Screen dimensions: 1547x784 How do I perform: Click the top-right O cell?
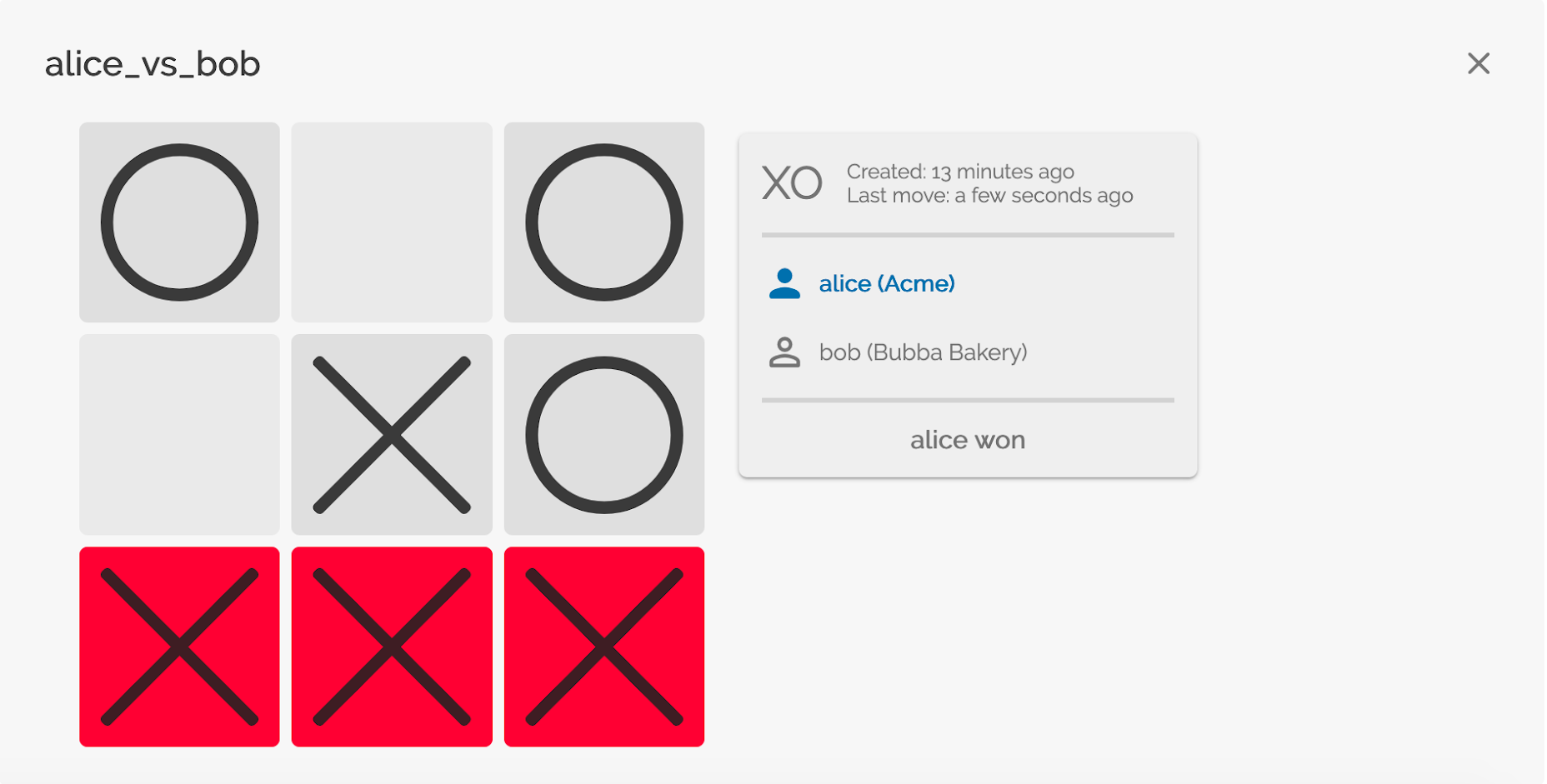point(604,222)
